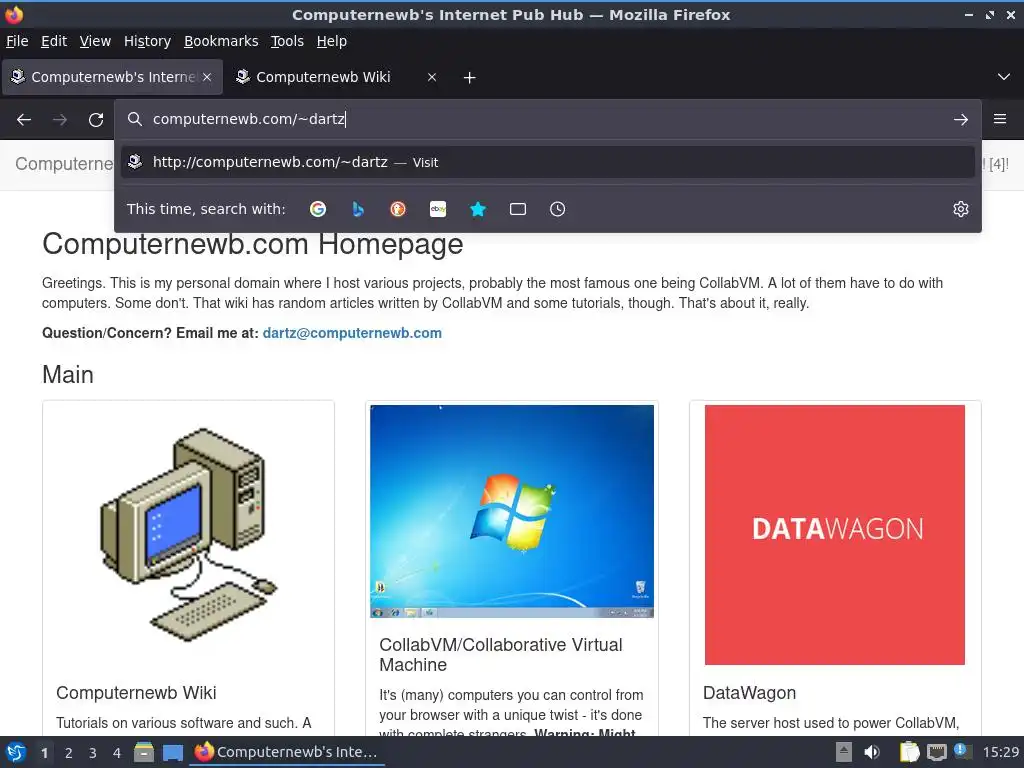Open the volume control in the system tray
The height and width of the screenshot is (768, 1024).
[872, 752]
